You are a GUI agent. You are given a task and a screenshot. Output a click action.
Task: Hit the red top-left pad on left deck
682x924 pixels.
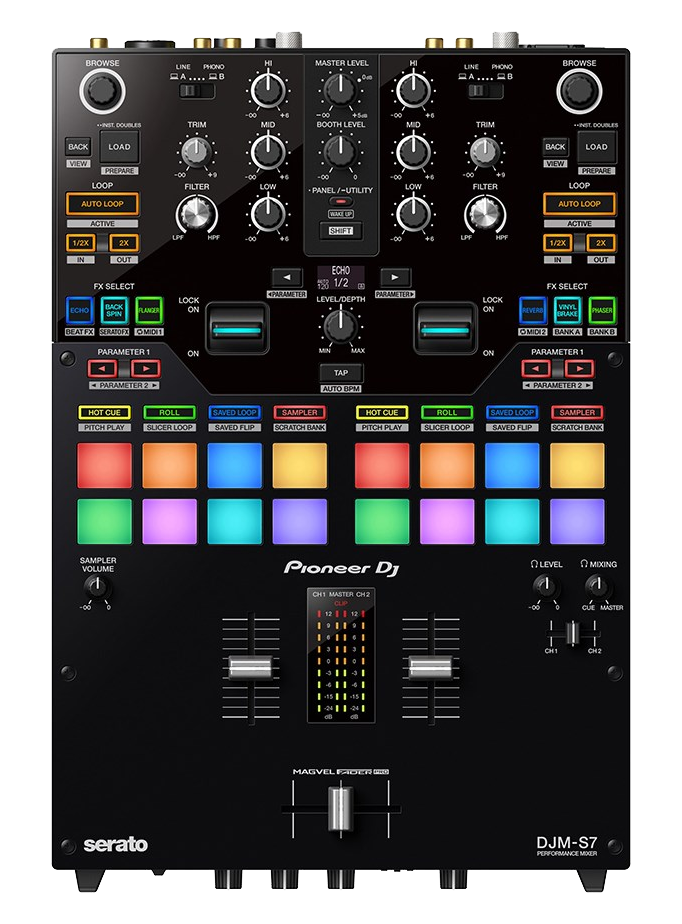tap(104, 465)
